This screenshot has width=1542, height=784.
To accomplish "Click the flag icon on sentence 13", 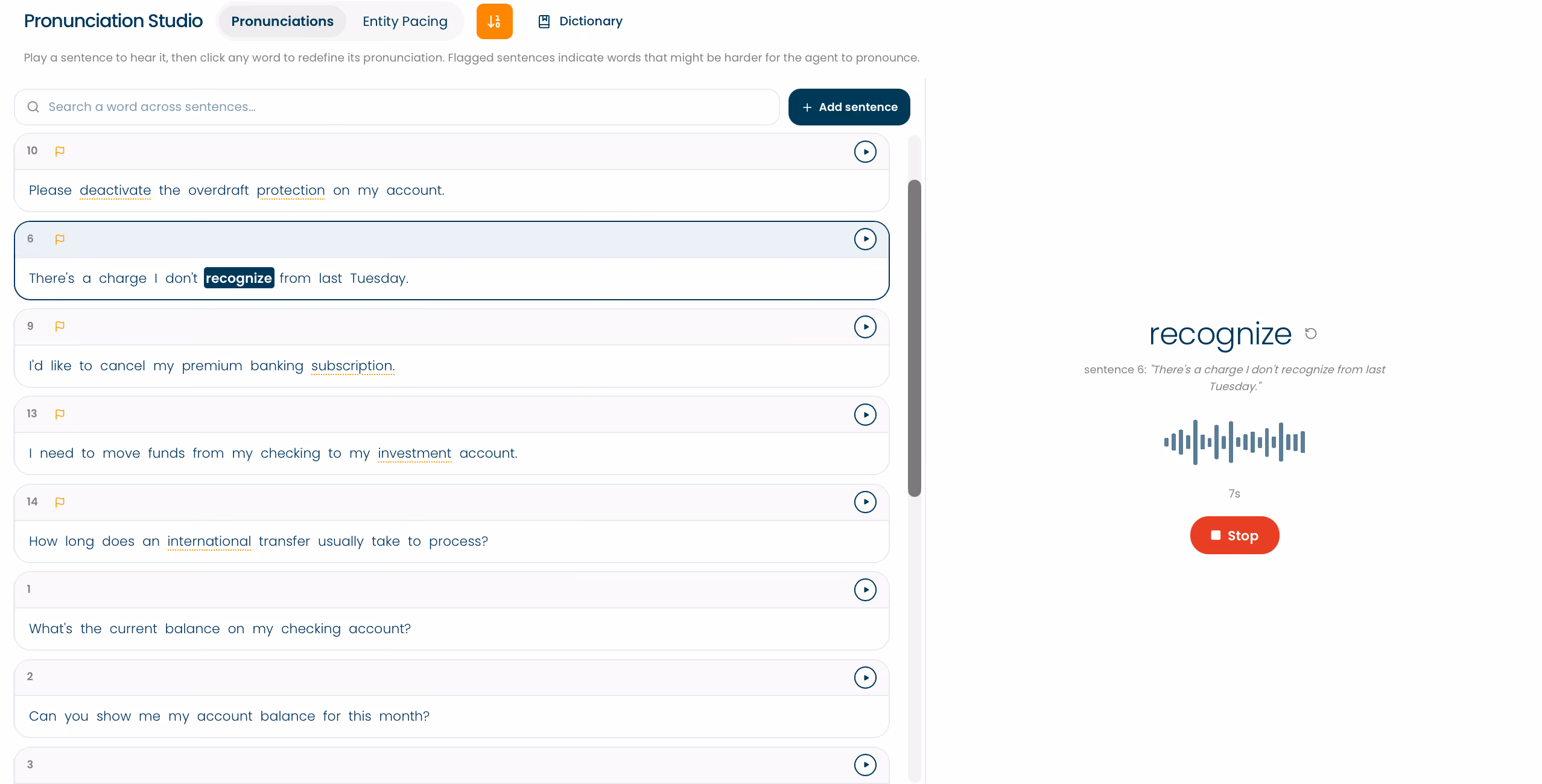I will click(60, 414).
